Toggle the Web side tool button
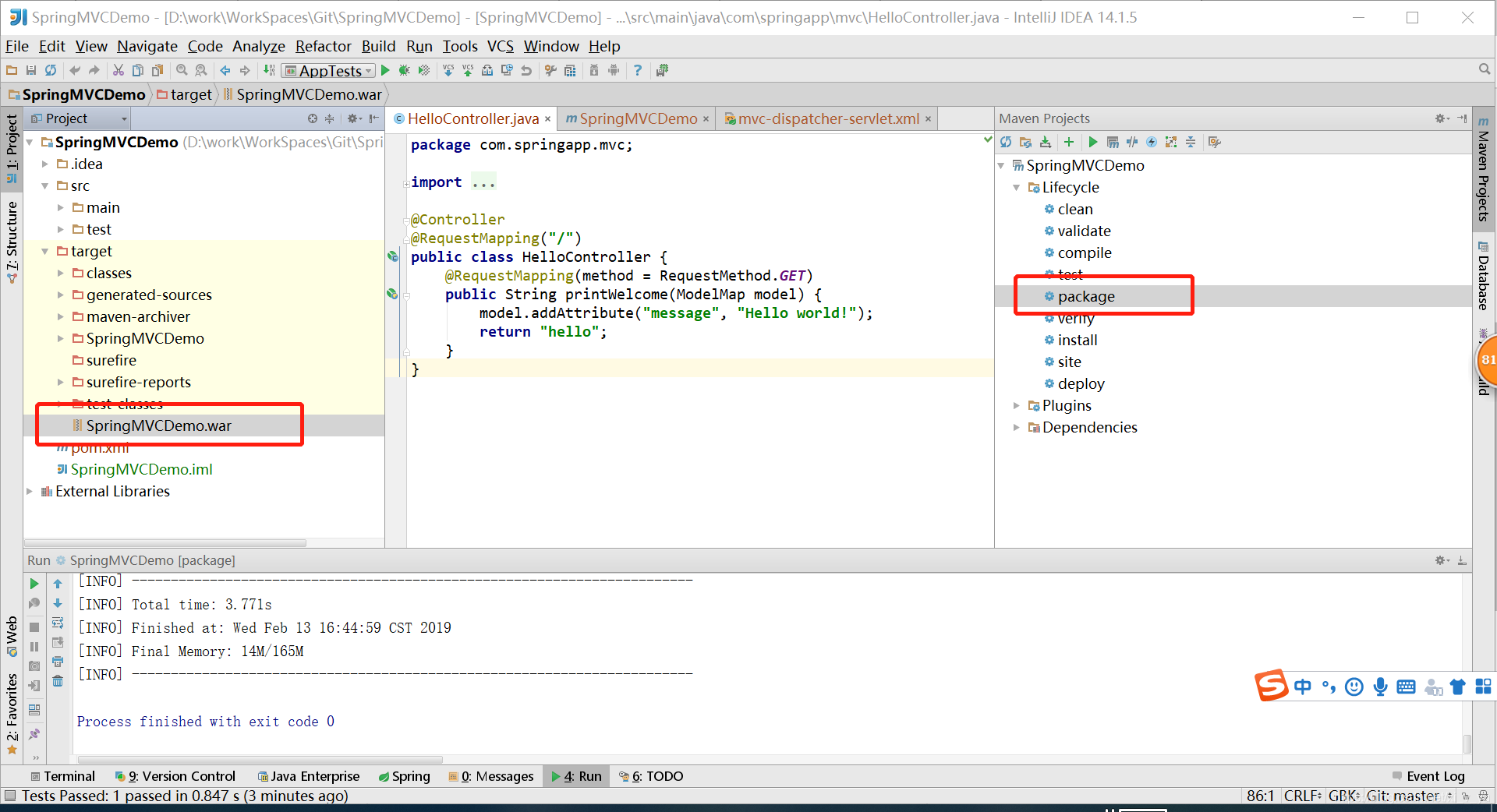The height and width of the screenshot is (812, 1497). point(12,636)
